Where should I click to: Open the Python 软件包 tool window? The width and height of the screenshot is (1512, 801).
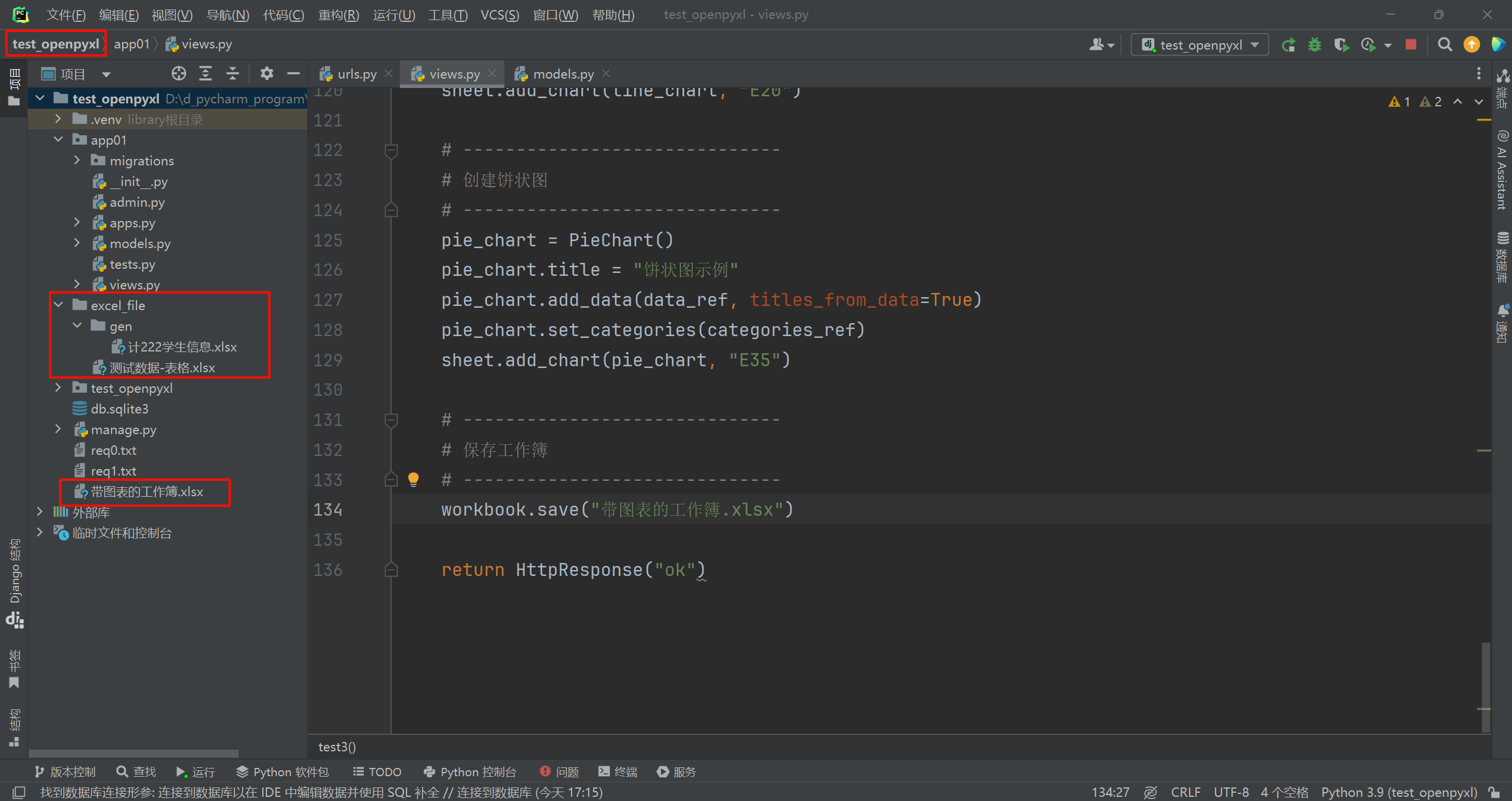(282, 771)
